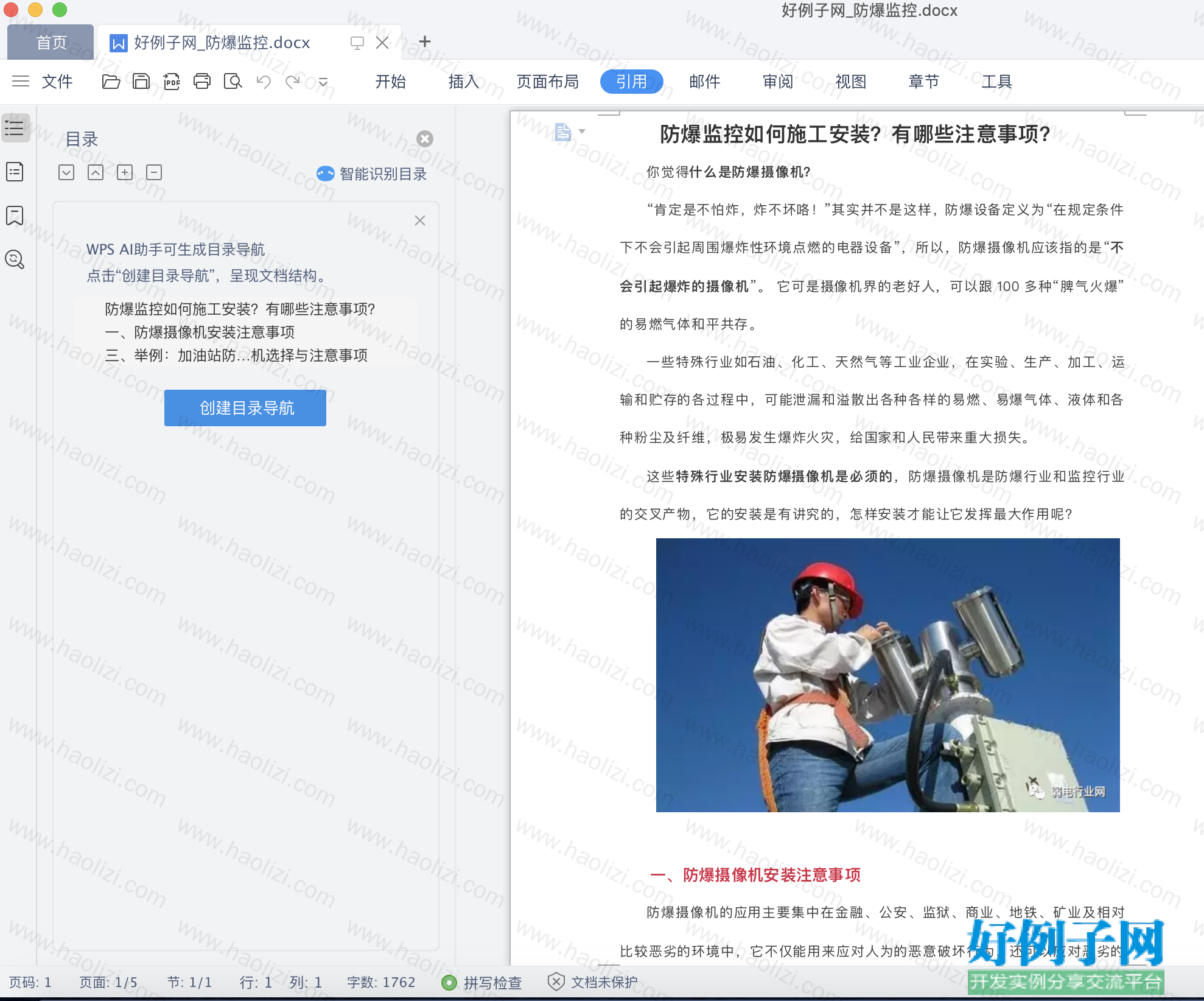Select the outline/目录 sidebar icon
The image size is (1204, 1001).
(x=15, y=128)
